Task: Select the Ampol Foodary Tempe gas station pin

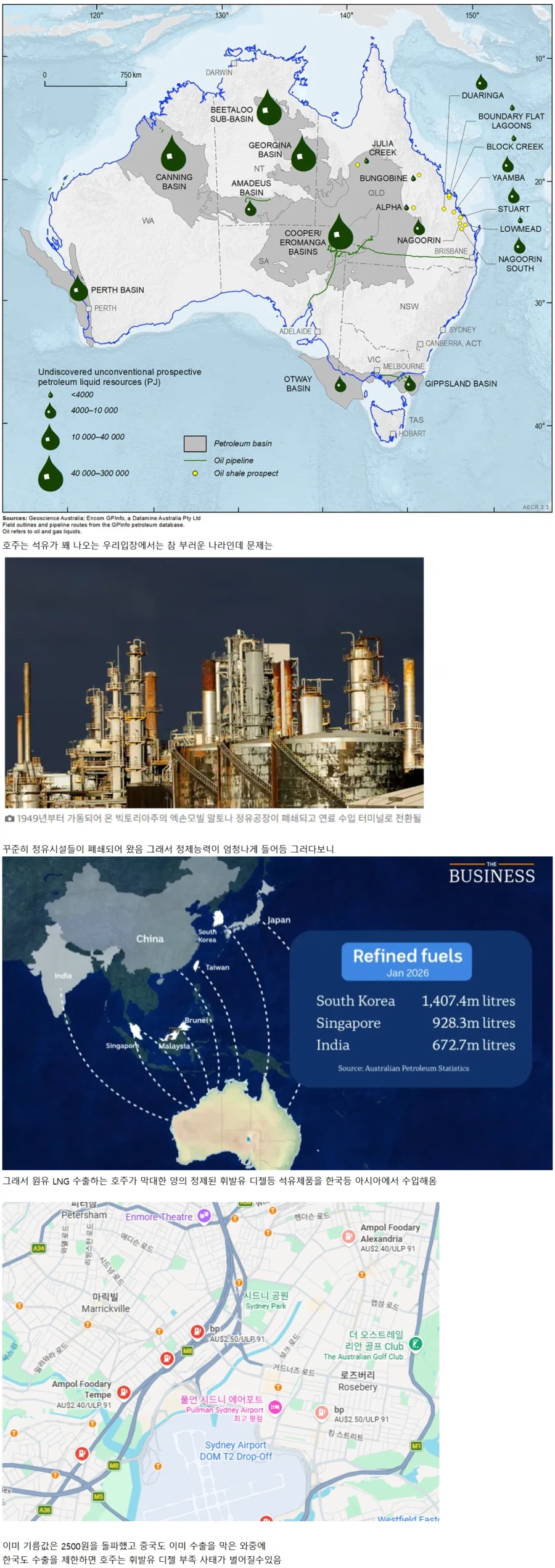Action: pos(123,1392)
